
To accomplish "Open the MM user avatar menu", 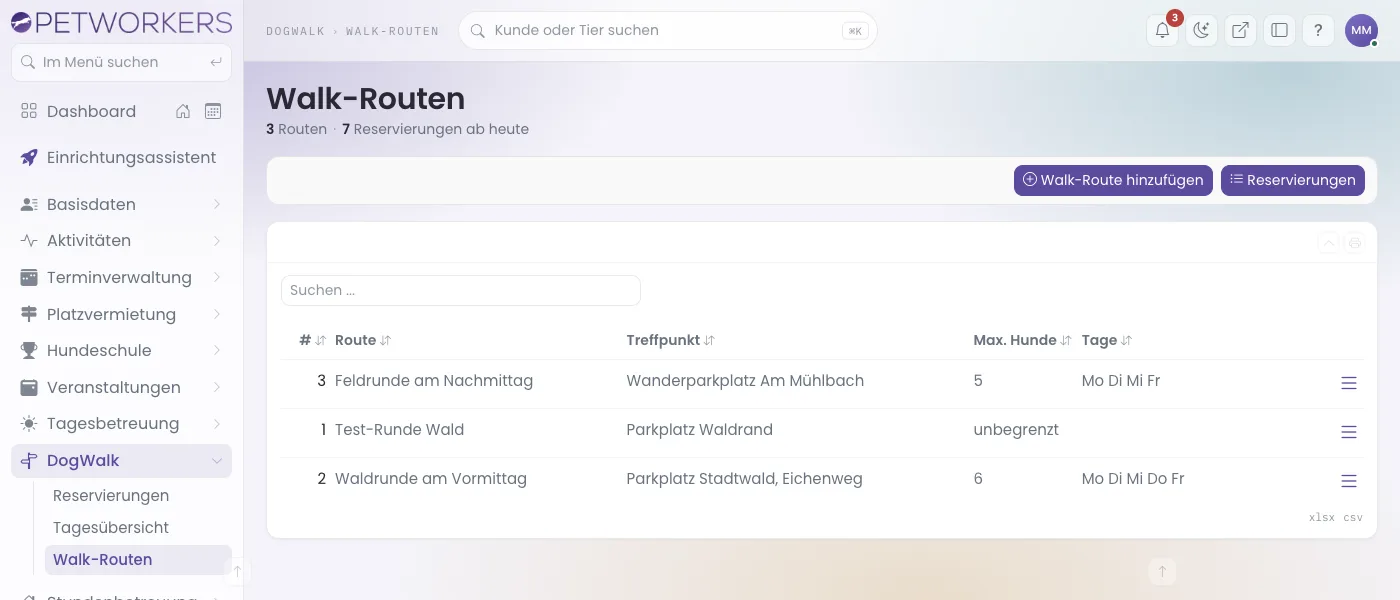I will 1361,30.
